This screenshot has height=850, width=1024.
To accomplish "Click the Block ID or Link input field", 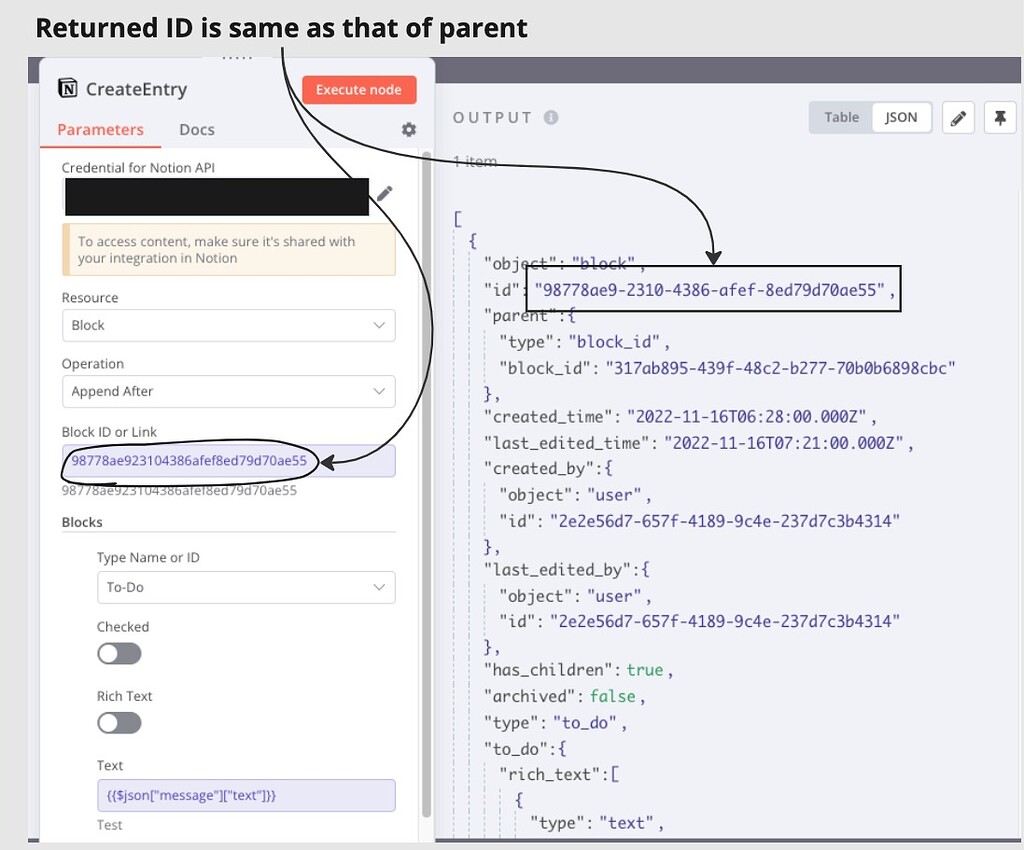I will click(228, 461).
